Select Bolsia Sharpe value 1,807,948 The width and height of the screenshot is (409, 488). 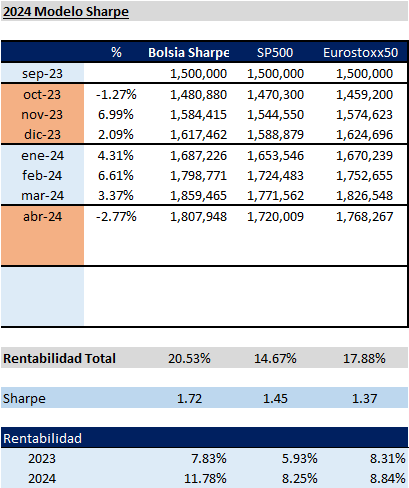tap(199, 217)
